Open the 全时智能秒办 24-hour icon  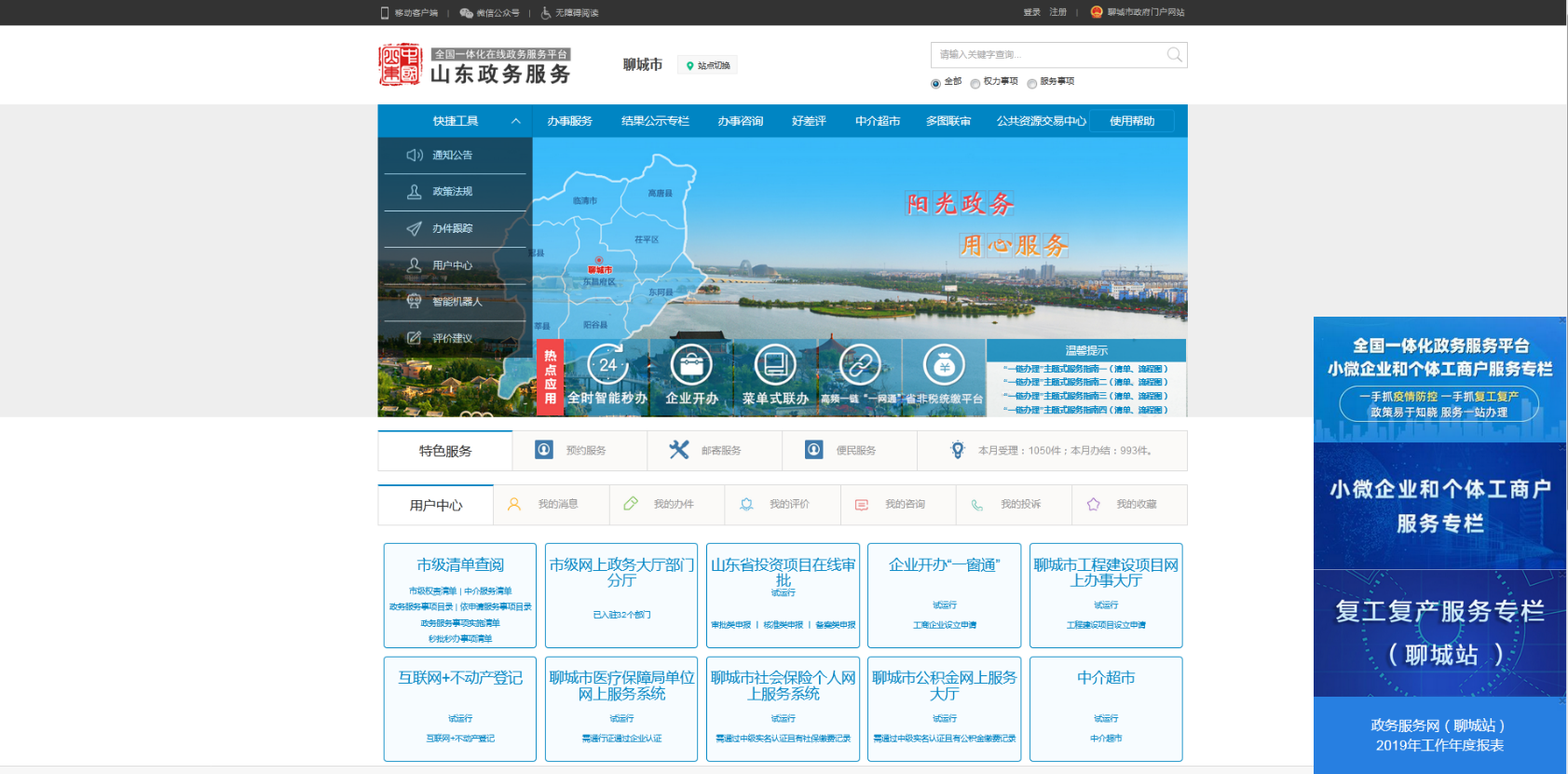pos(607,365)
